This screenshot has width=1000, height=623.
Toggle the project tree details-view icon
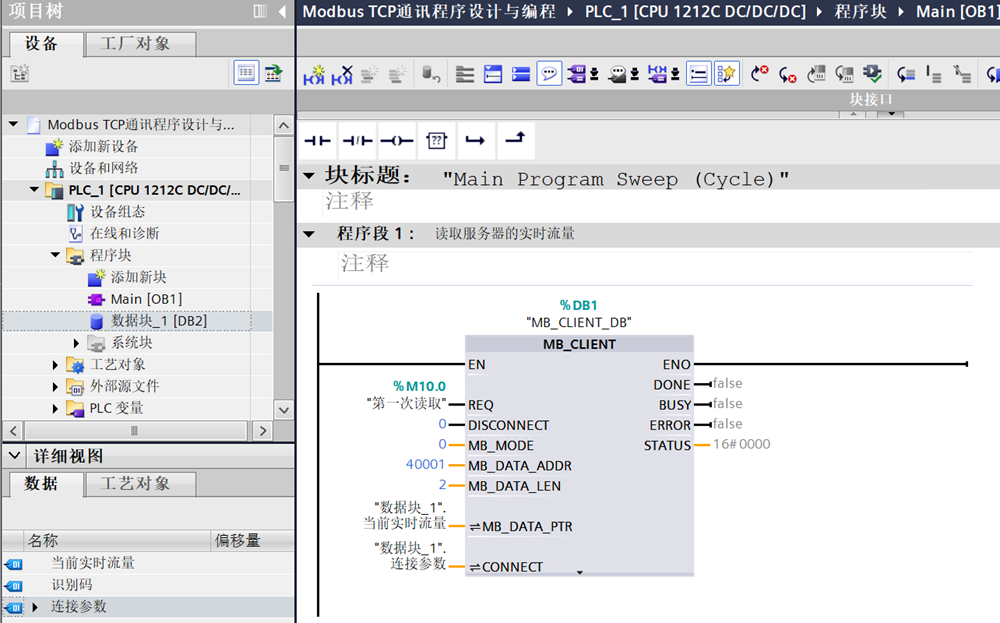pos(246,73)
